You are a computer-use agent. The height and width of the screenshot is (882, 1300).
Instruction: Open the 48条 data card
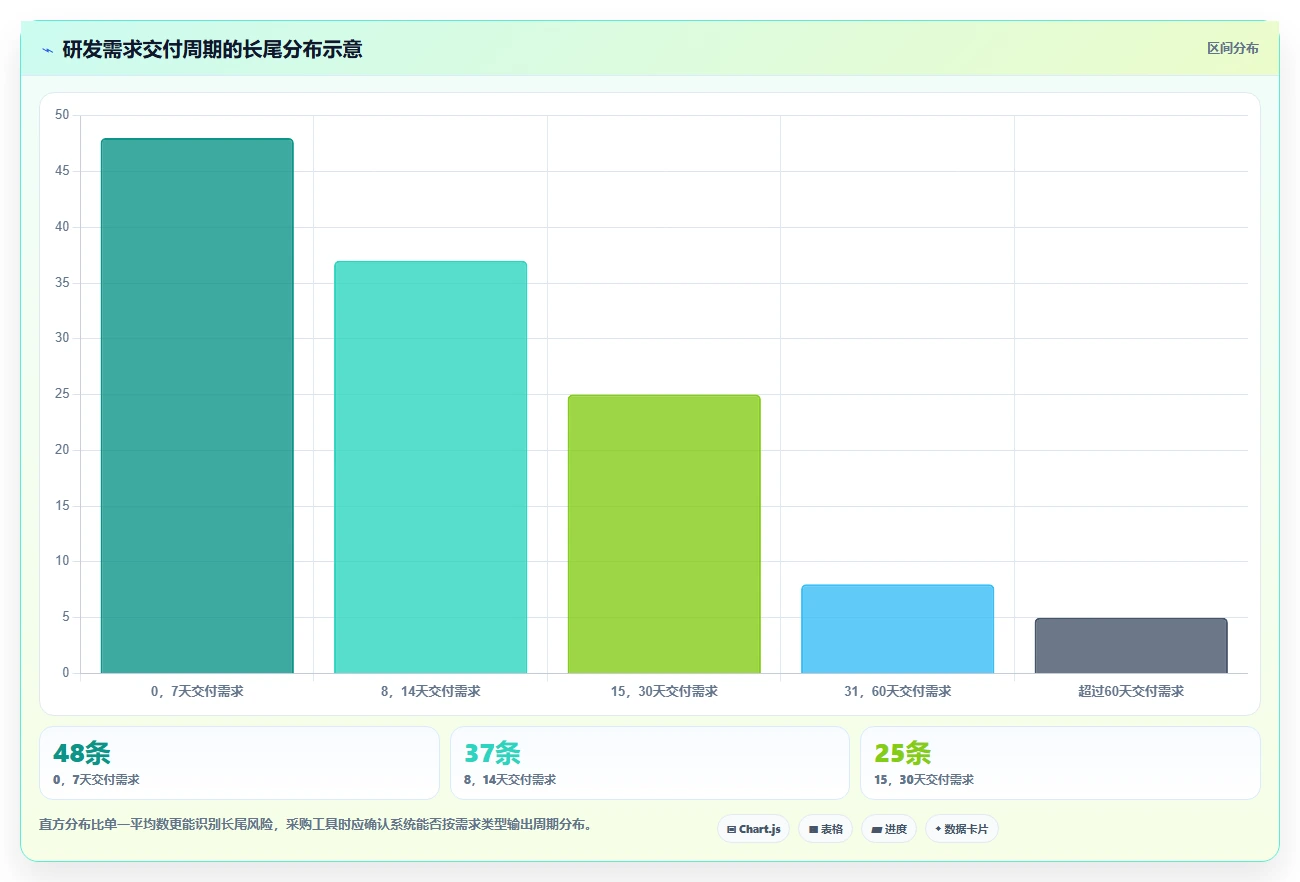click(239, 763)
